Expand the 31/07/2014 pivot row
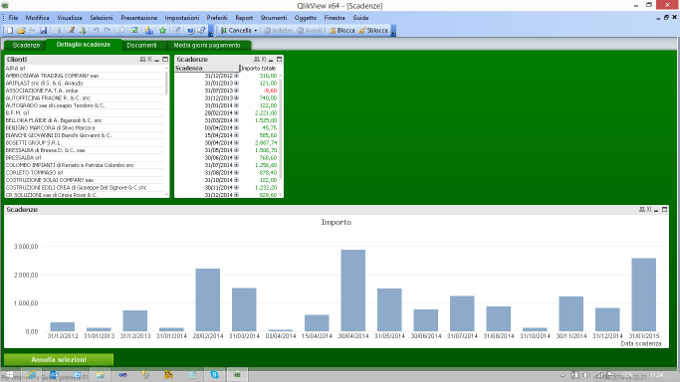 (236, 165)
